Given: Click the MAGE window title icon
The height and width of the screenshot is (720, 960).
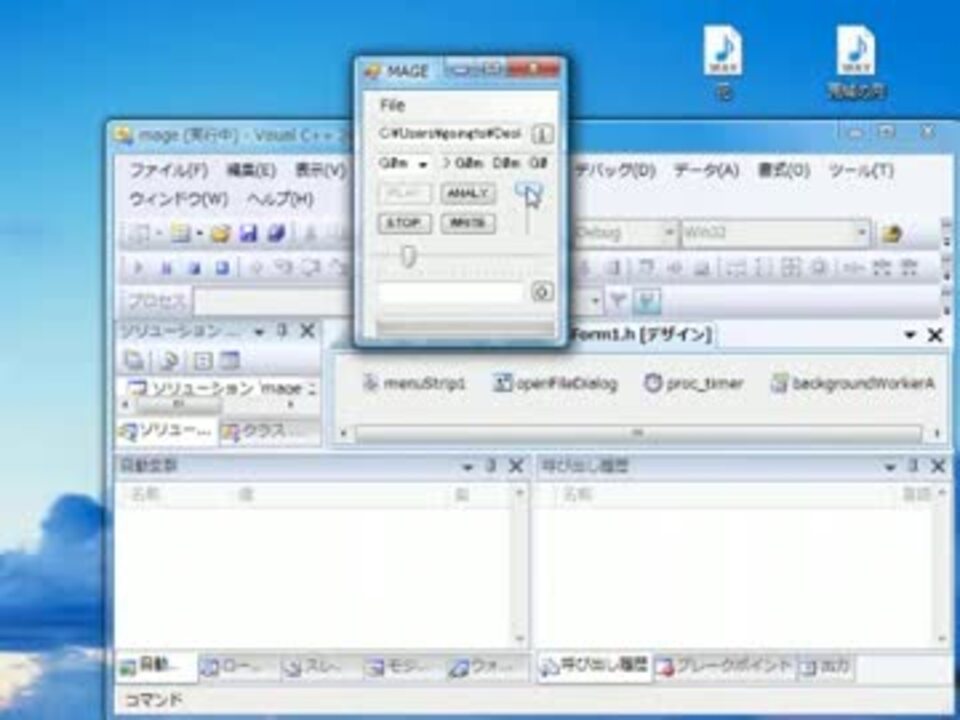Looking at the screenshot, I should (372, 72).
